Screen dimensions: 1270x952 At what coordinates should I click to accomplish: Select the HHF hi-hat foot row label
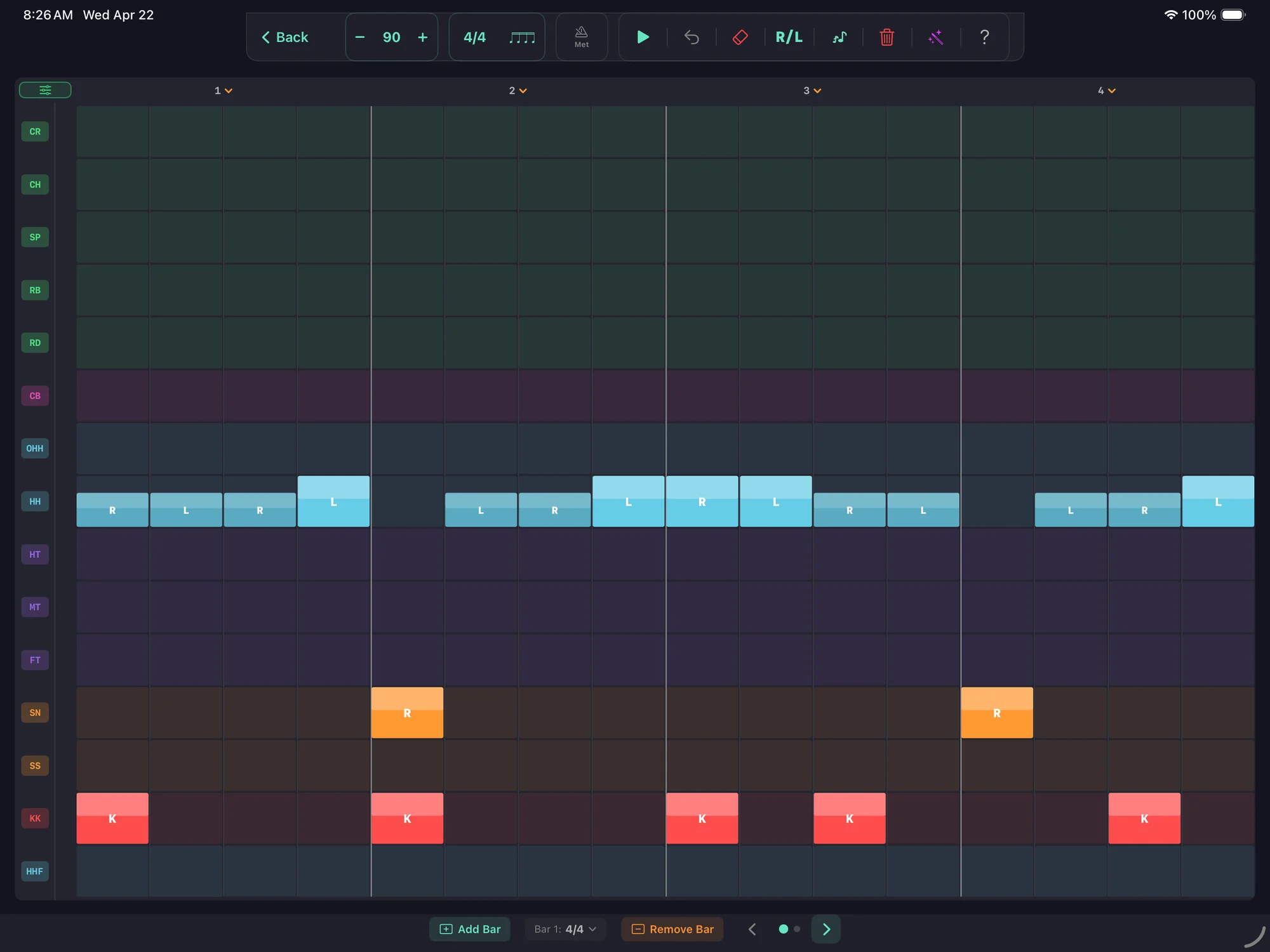click(x=35, y=871)
